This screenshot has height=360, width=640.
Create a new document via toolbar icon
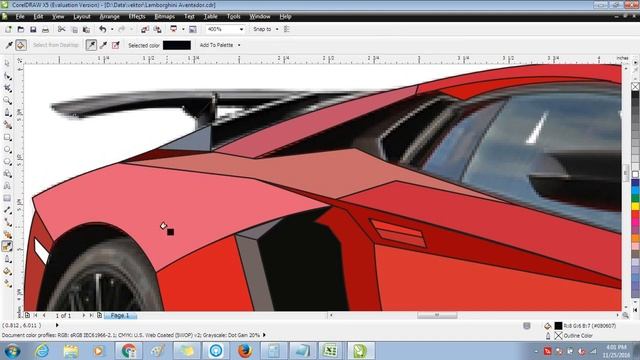[8, 29]
